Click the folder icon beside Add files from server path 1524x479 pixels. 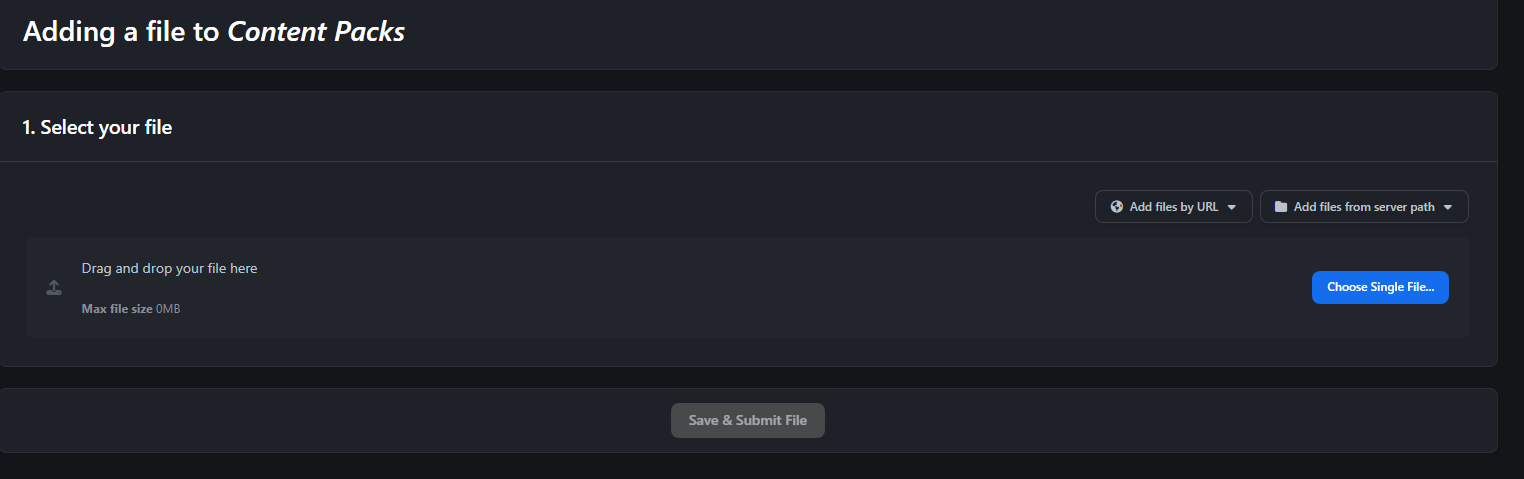pos(1281,207)
